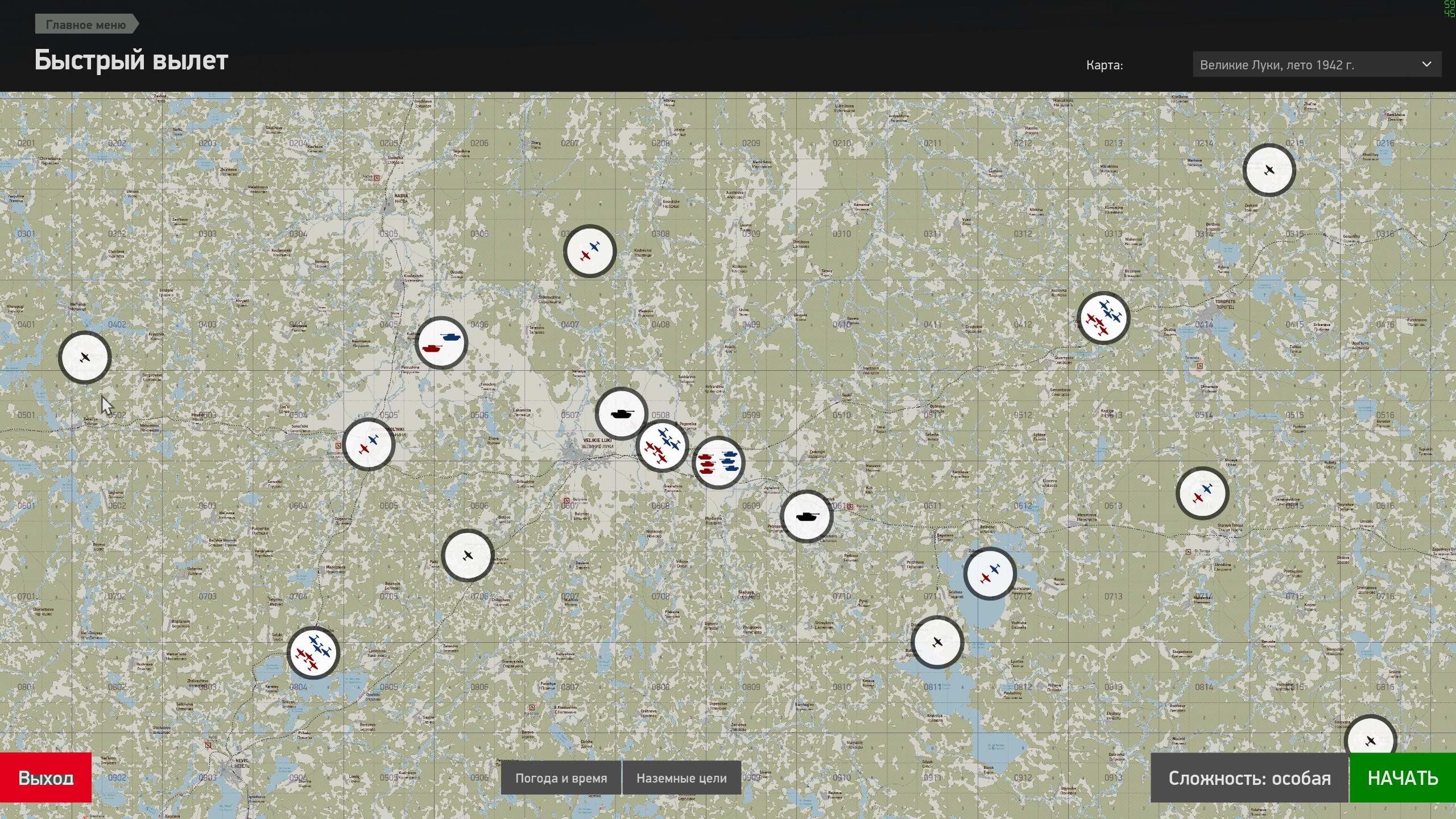This screenshot has width=1456, height=819.
Task: Pick the large dogfight marker near Toropets
Action: (1103, 318)
